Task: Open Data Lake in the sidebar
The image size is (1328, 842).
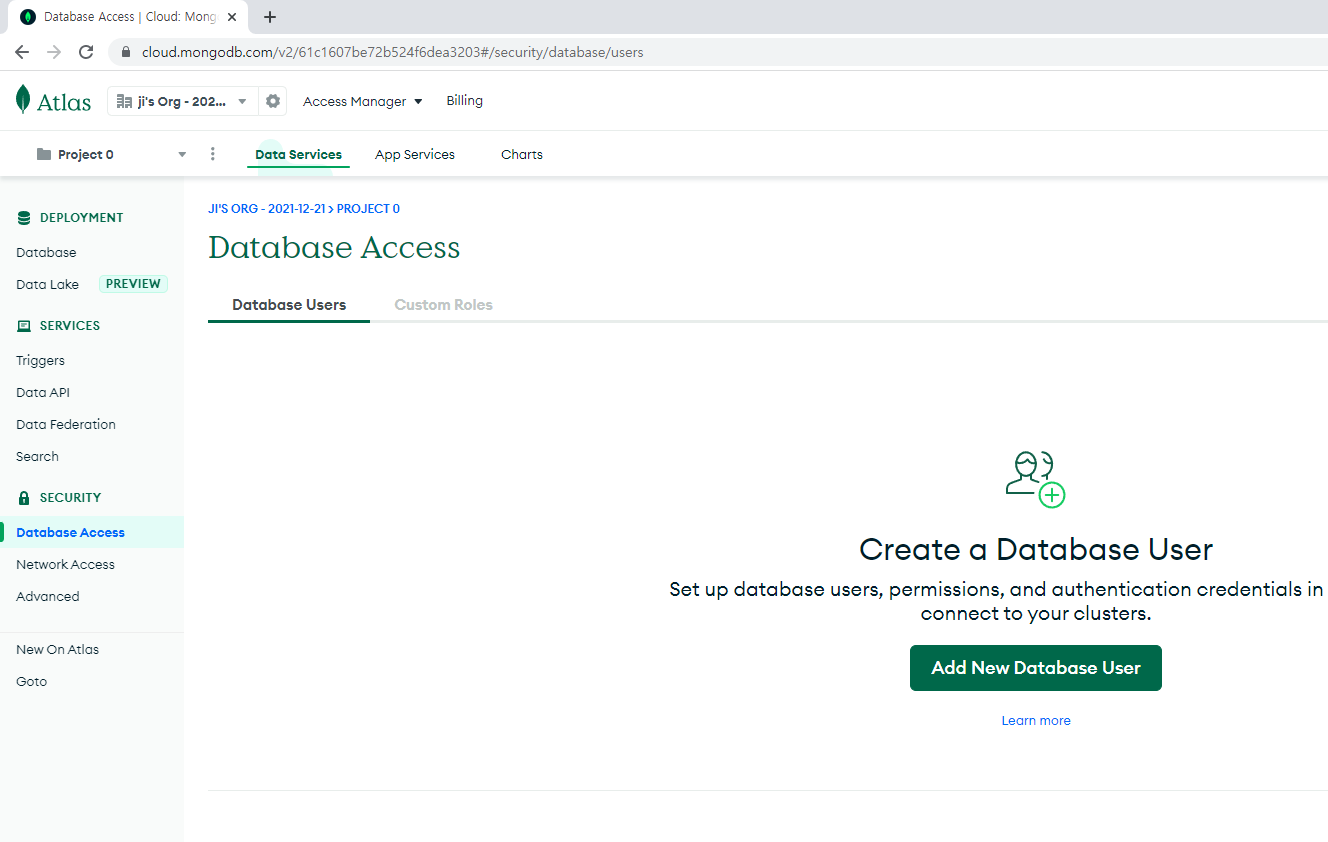Action: (47, 284)
